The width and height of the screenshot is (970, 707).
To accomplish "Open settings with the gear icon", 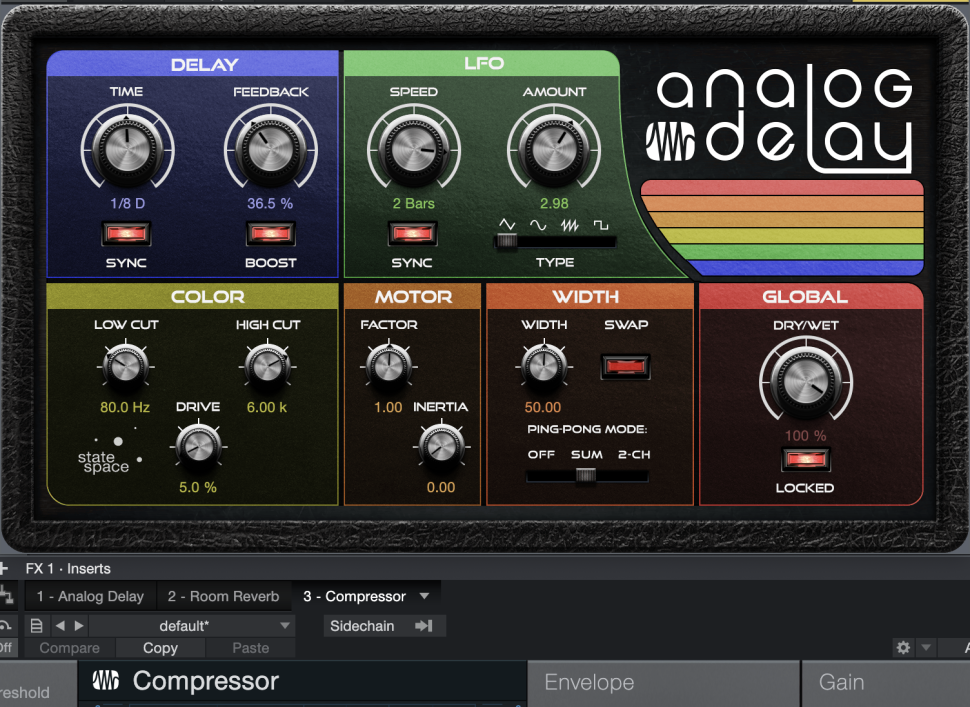I will pyautogui.click(x=903, y=648).
